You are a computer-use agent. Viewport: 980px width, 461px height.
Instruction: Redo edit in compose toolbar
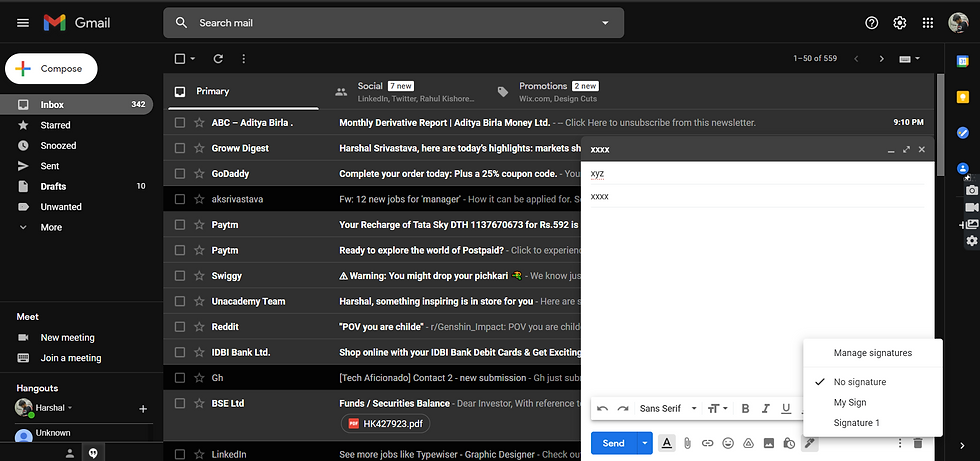[622, 409]
